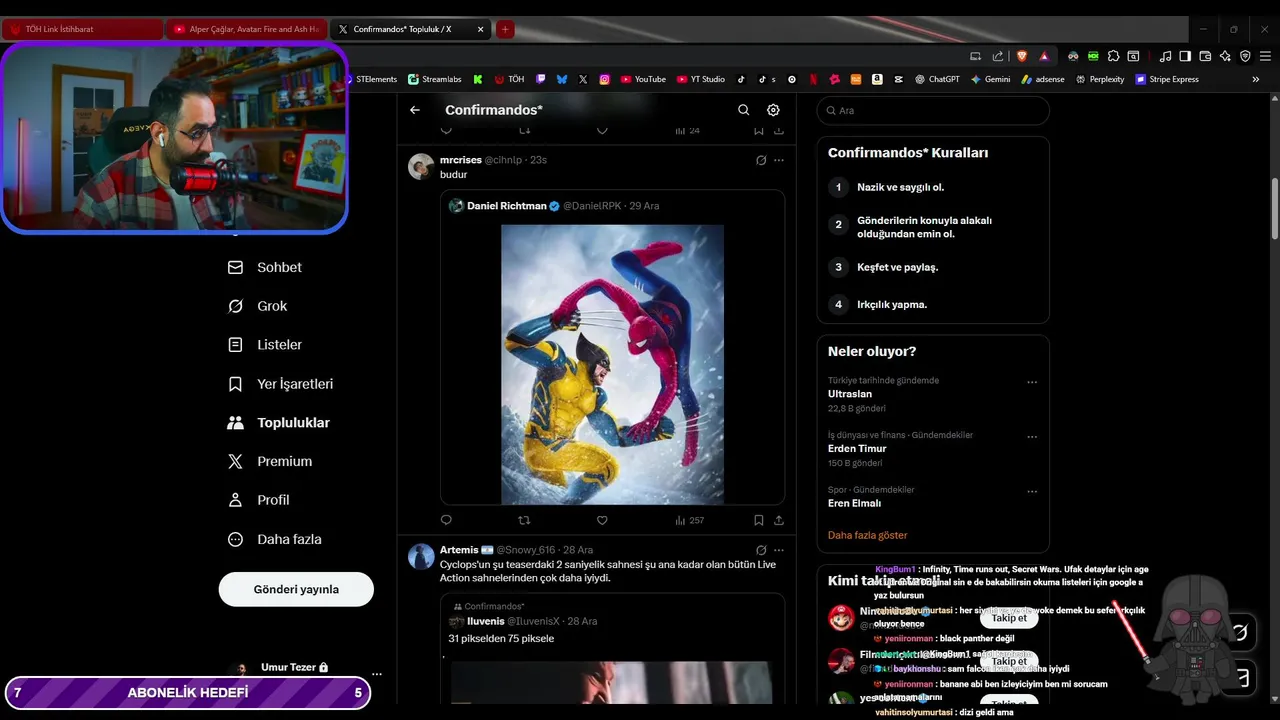Switch to Alper Çağlar Avatar YouTube tab
1280x720 pixels.
click(x=247, y=29)
